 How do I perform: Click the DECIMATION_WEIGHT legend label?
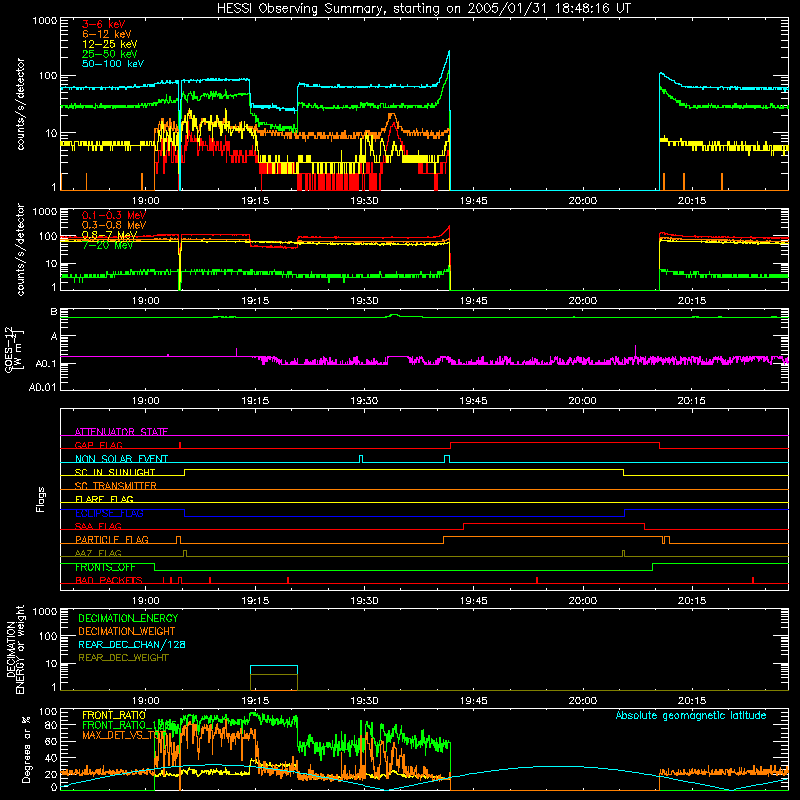(127, 631)
